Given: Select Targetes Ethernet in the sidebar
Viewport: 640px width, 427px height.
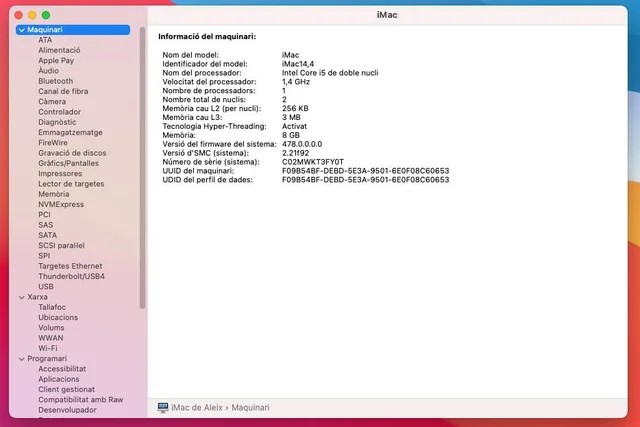Looking at the screenshot, I should pyautogui.click(x=70, y=266).
